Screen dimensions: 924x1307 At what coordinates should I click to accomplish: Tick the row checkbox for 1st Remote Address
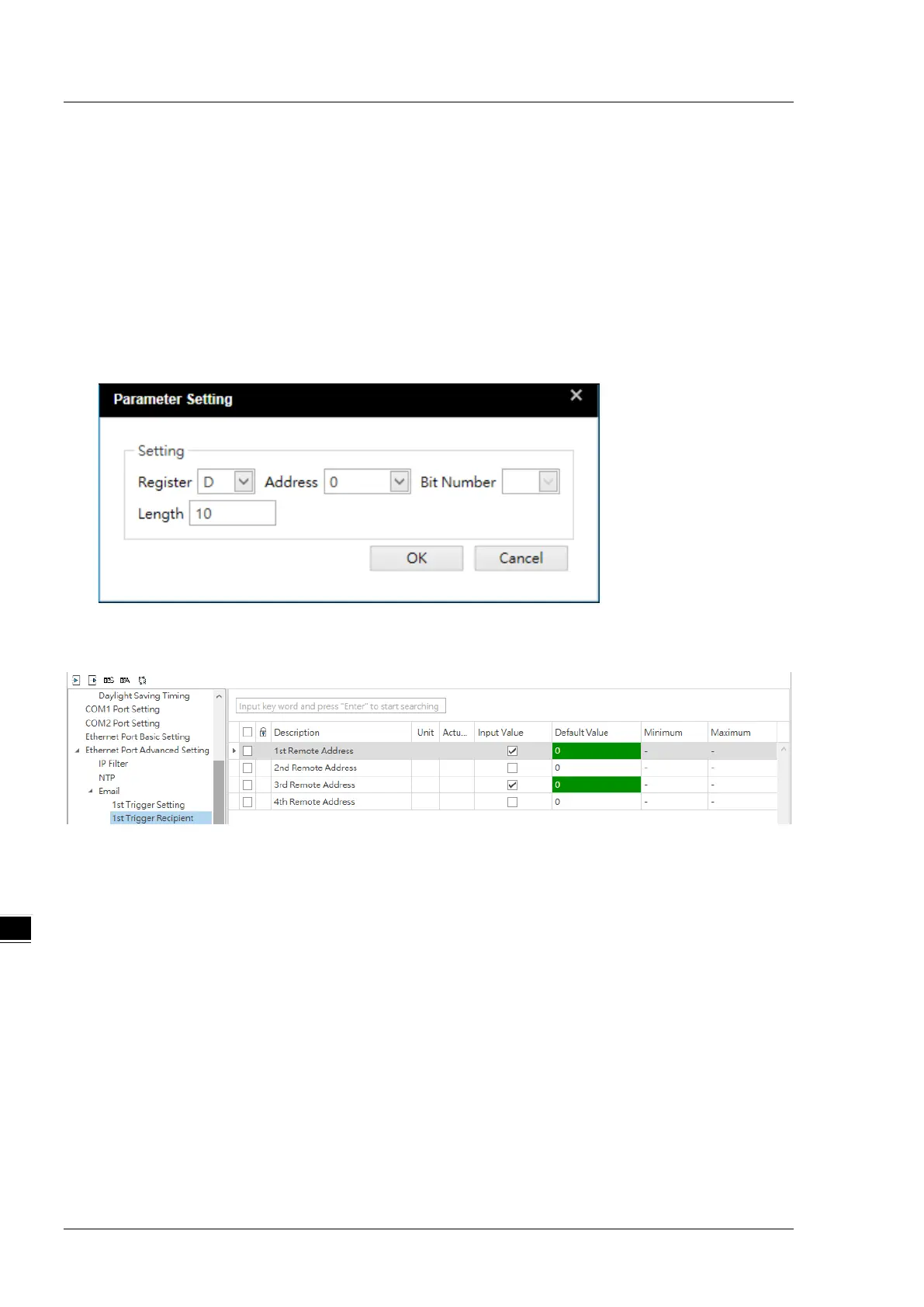[x=247, y=751]
